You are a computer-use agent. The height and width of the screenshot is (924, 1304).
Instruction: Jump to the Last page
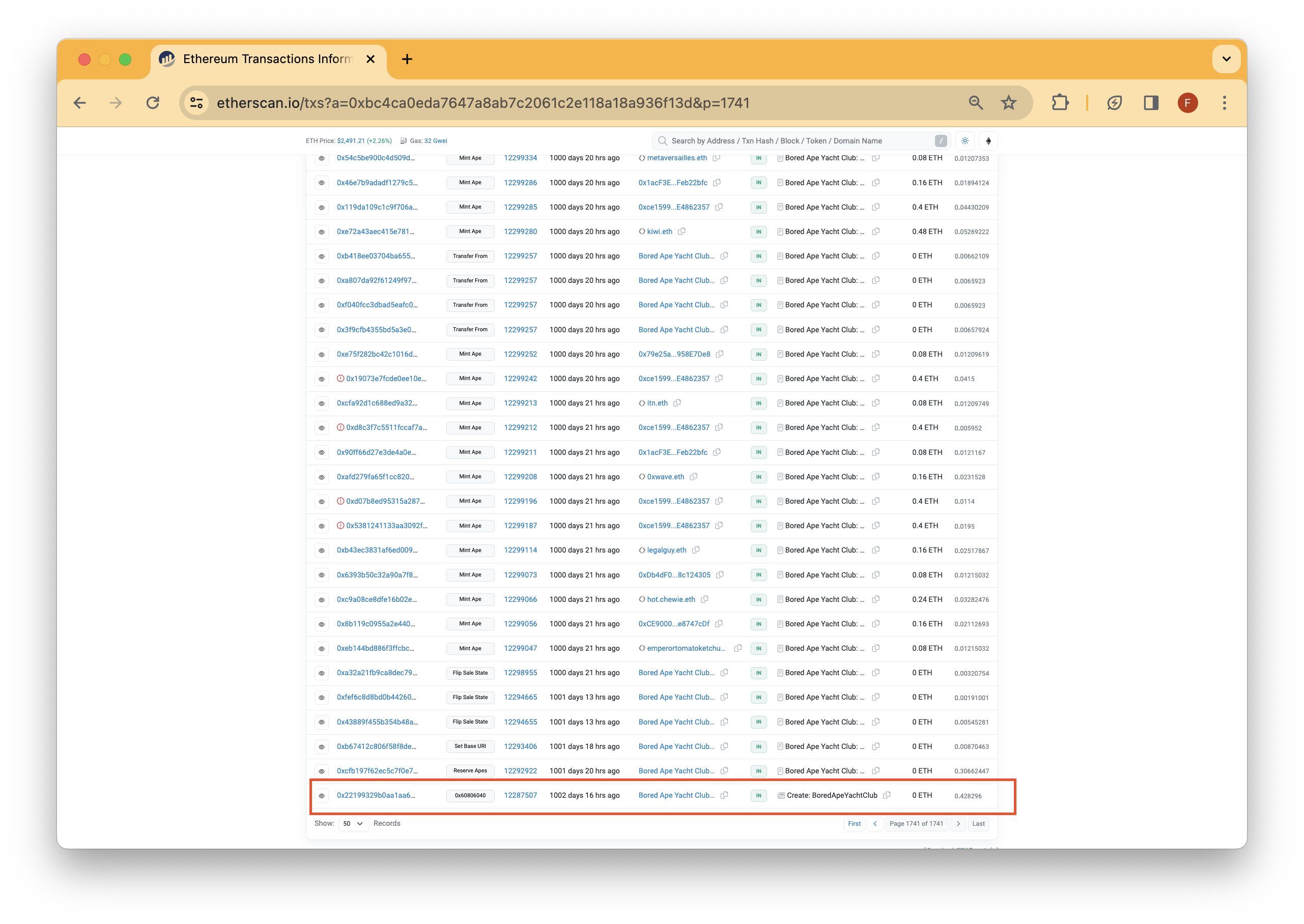(978, 824)
